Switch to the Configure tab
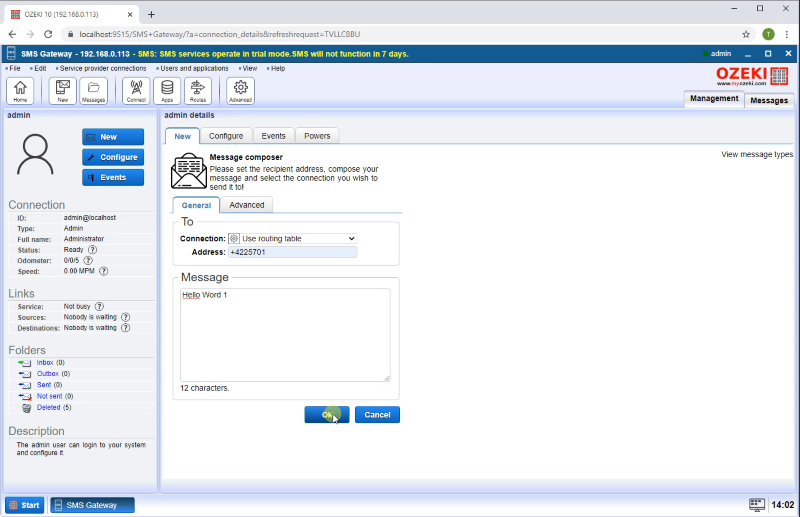The image size is (800, 517). tap(226, 136)
